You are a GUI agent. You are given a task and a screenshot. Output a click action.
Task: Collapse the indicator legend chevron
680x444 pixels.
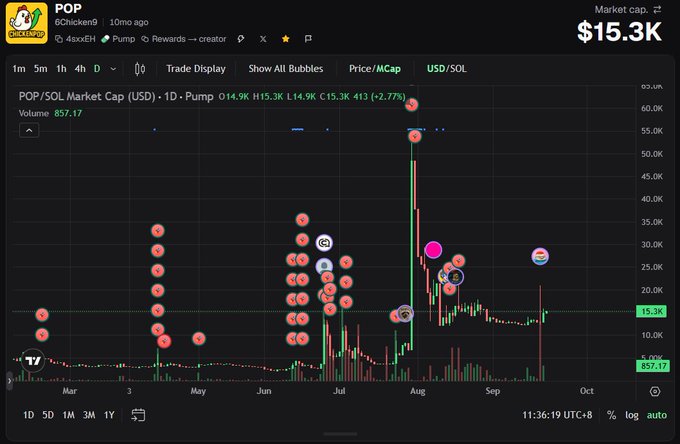coord(29,130)
